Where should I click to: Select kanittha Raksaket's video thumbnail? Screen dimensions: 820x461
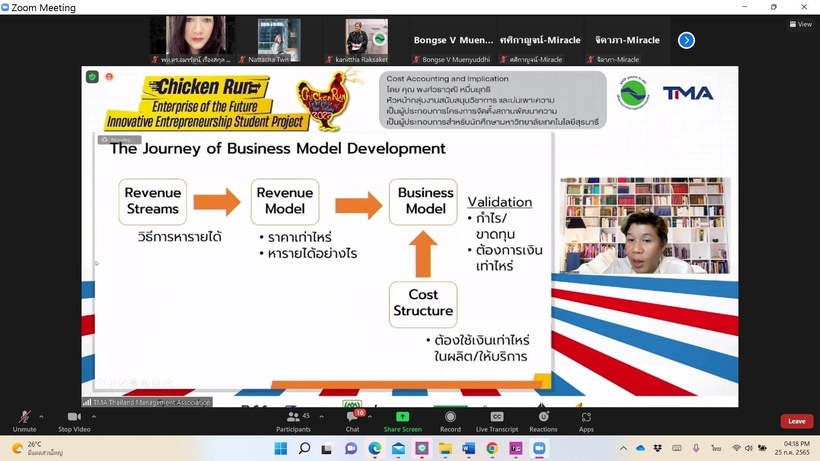tap(366, 40)
